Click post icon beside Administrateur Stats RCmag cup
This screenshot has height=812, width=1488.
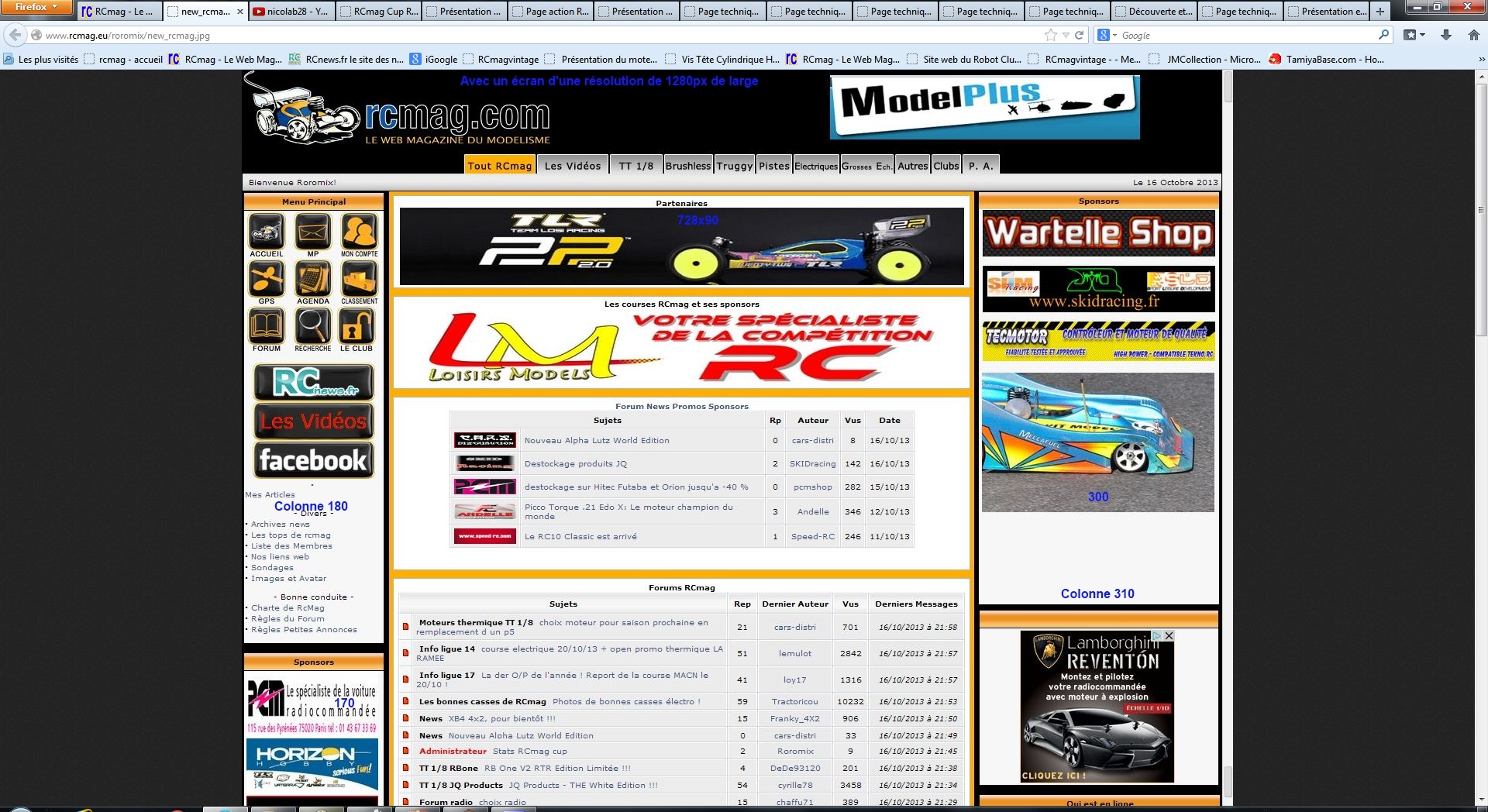pyautogui.click(x=405, y=751)
